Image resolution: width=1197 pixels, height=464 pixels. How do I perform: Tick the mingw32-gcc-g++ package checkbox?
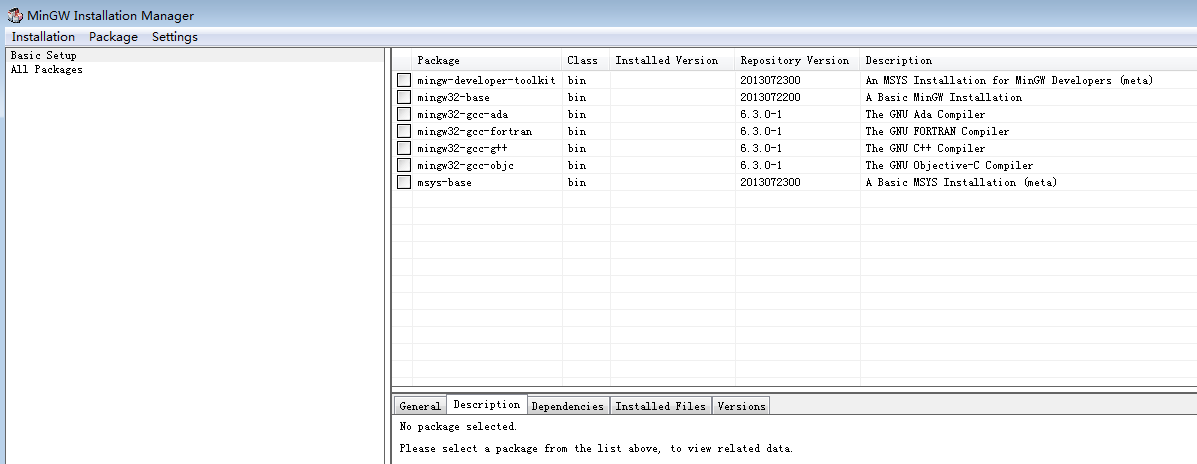point(404,148)
